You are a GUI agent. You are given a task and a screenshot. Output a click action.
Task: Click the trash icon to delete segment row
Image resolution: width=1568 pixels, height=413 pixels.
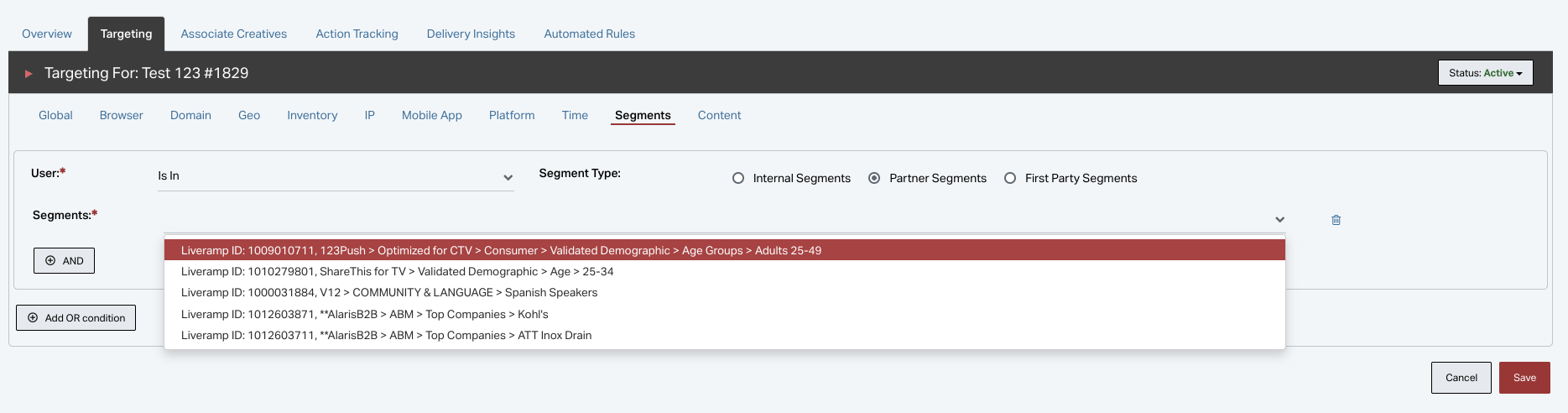(1336, 220)
